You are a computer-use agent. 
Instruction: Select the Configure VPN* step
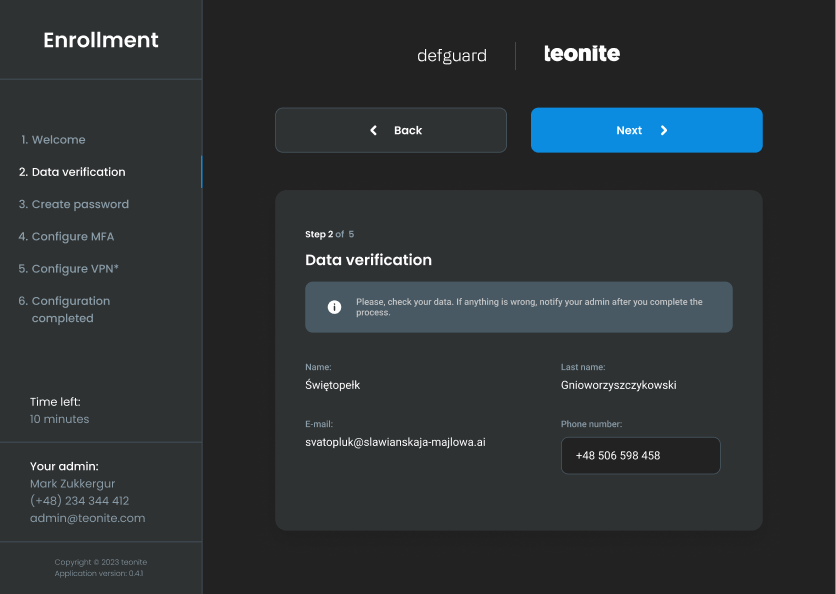[x=75, y=269]
